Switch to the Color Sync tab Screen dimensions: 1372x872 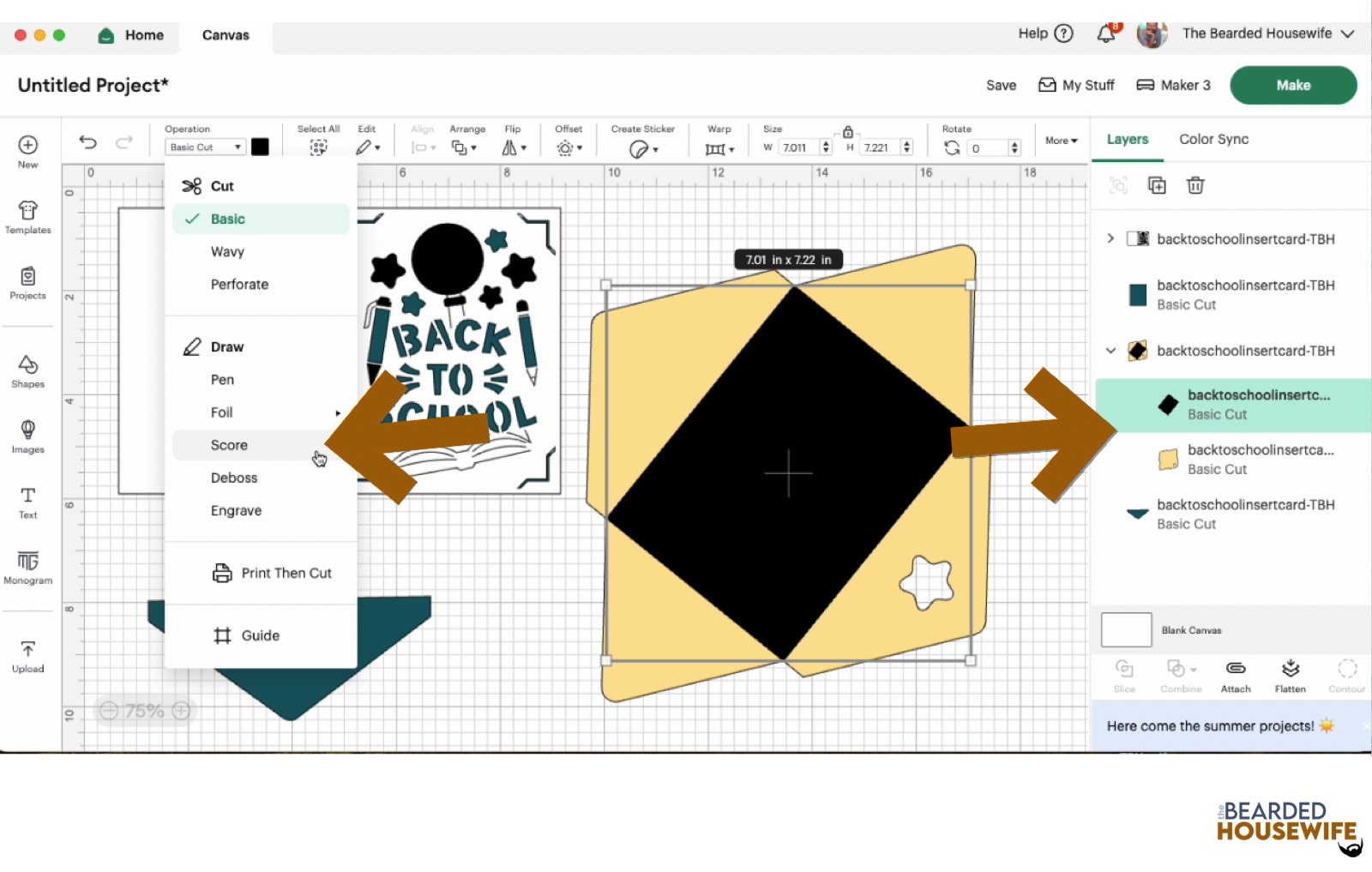click(1213, 139)
